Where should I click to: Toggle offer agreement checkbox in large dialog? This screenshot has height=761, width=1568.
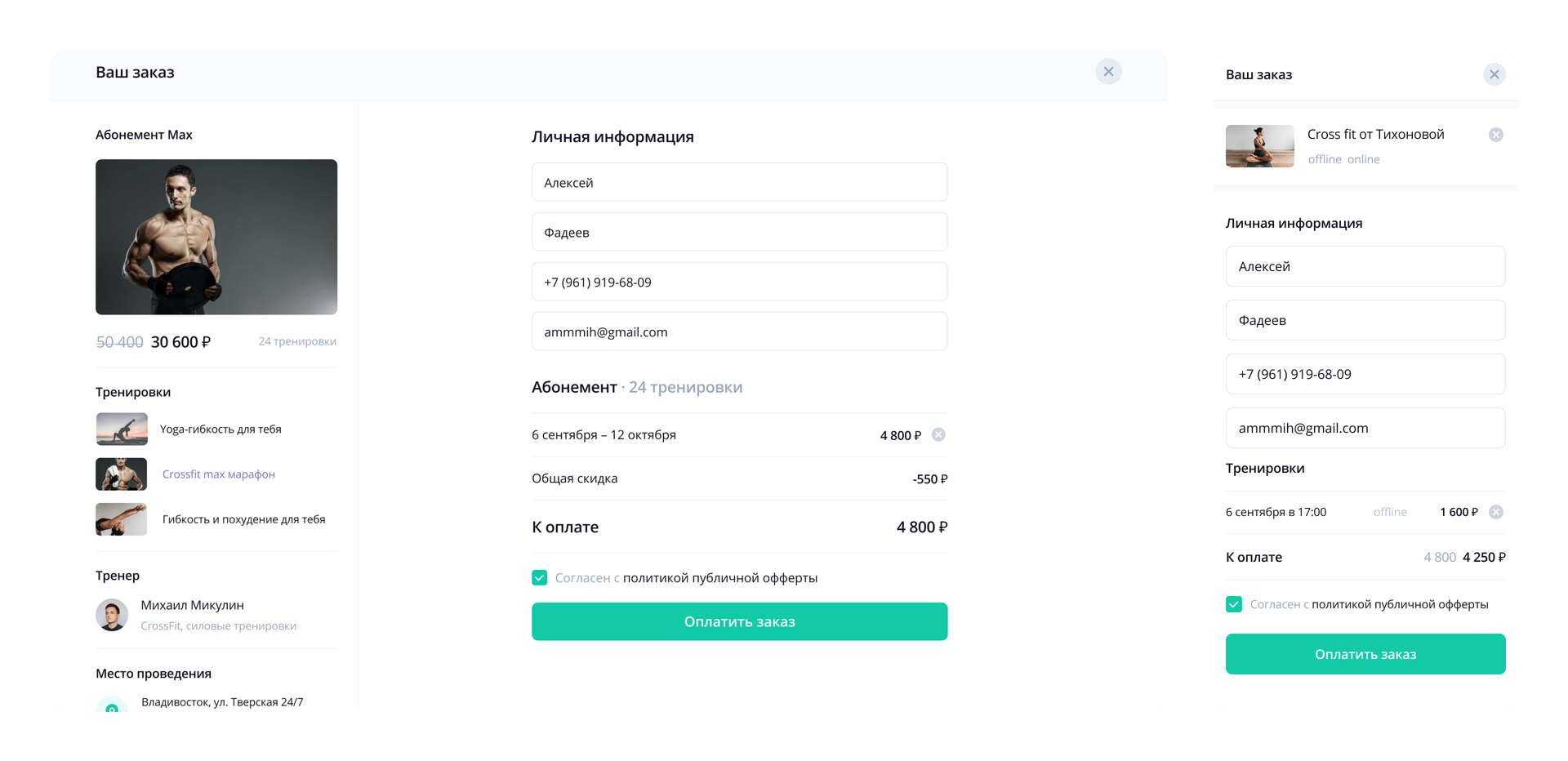(x=540, y=578)
